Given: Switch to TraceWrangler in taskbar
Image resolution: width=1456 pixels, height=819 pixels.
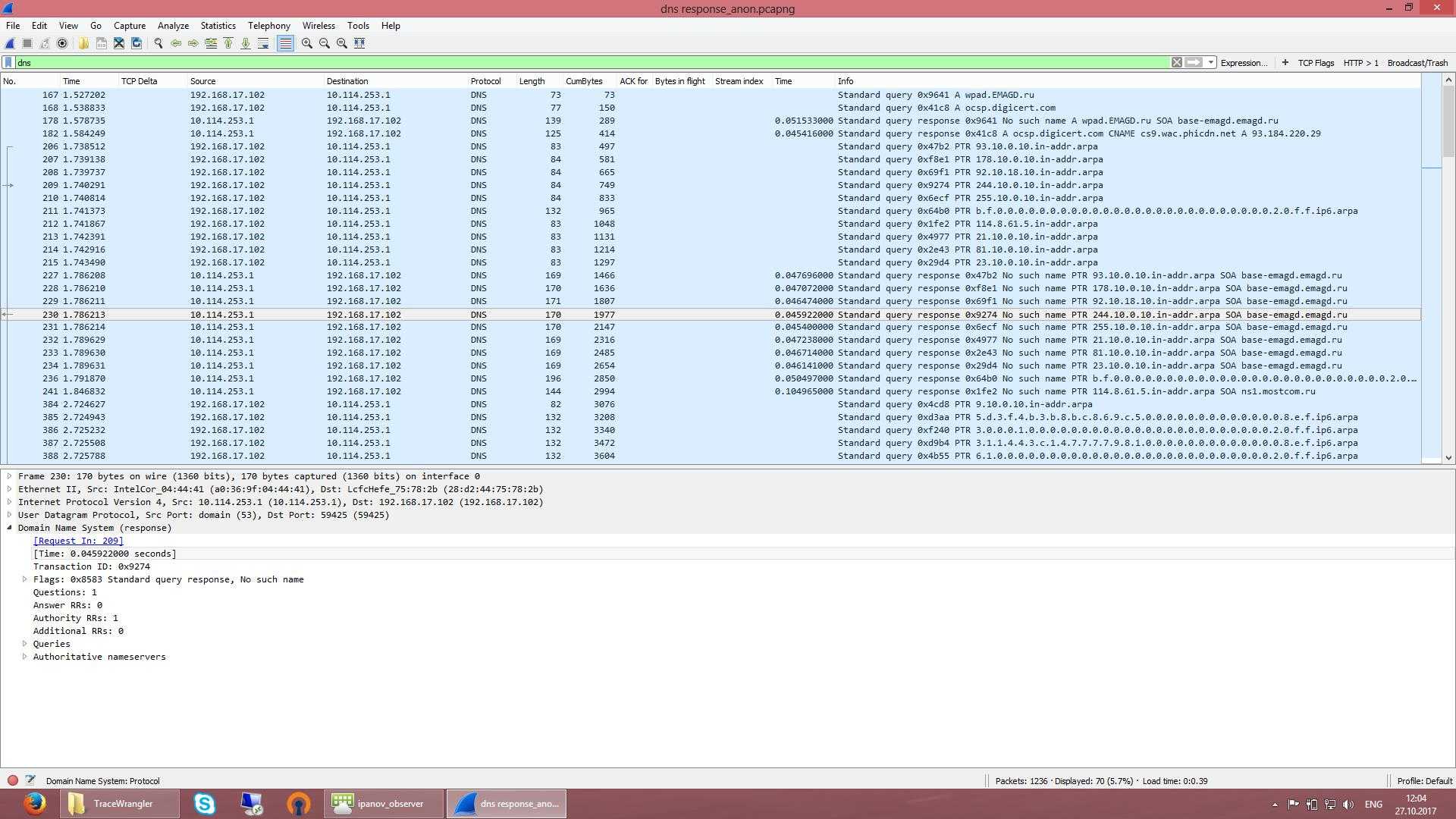Looking at the screenshot, I should tap(120, 804).
